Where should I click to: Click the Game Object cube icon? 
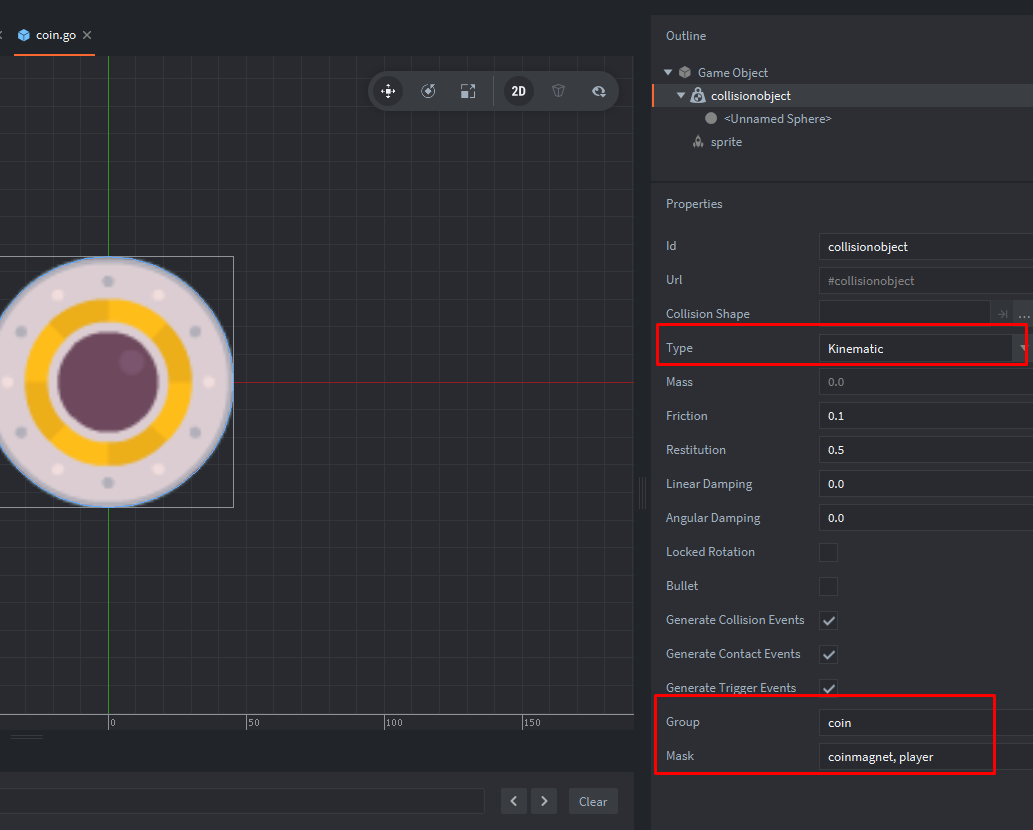(685, 72)
